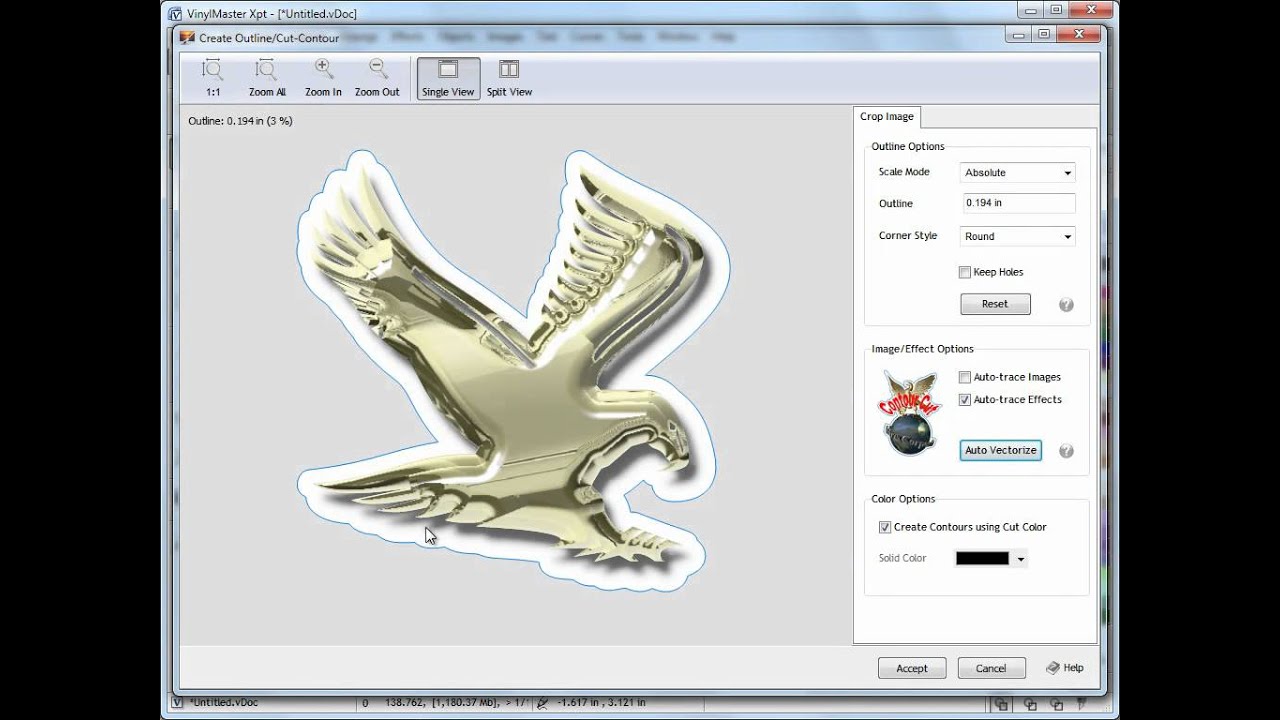Viewport: 1280px width, 720px height.
Task: Click the Zoom In magnifier
Action: (x=323, y=69)
